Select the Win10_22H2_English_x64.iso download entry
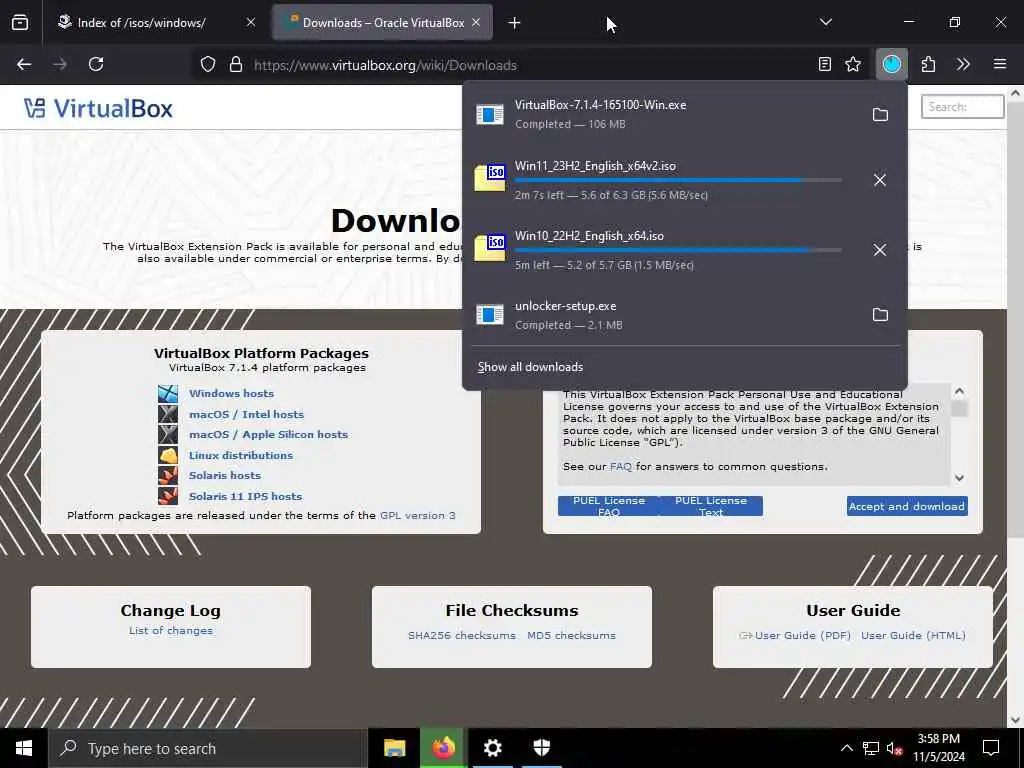The image size is (1024, 768). click(664, 249)
